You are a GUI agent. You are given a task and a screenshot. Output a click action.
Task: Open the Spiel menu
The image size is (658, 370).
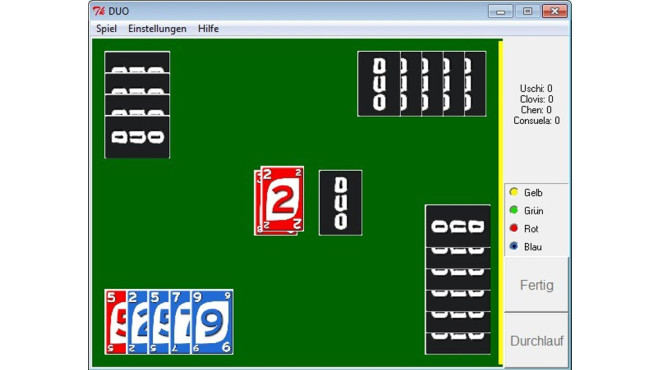coord(106,29)
